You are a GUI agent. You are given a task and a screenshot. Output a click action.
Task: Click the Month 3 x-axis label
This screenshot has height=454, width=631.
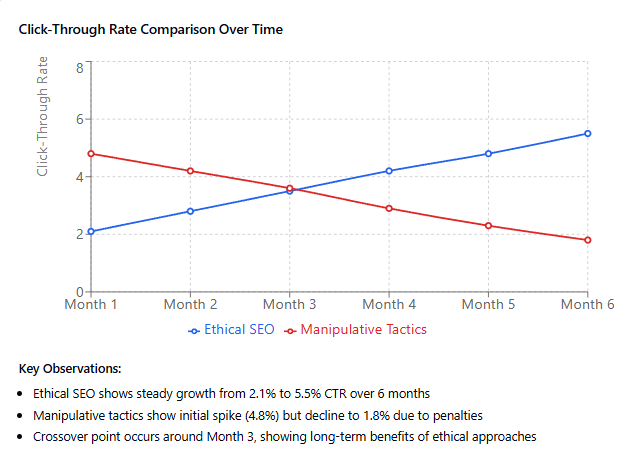pyautogui.click(x=290, y=304)
